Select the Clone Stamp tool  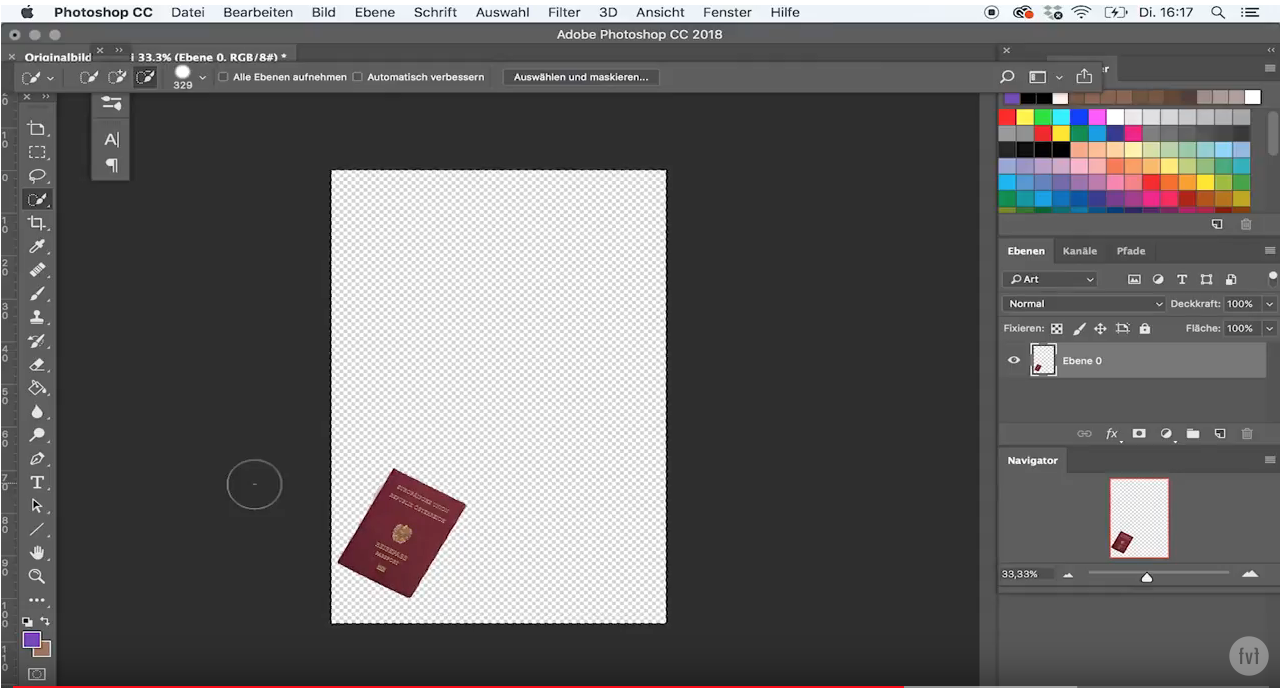pyautogui.click(x=37, y=317)
